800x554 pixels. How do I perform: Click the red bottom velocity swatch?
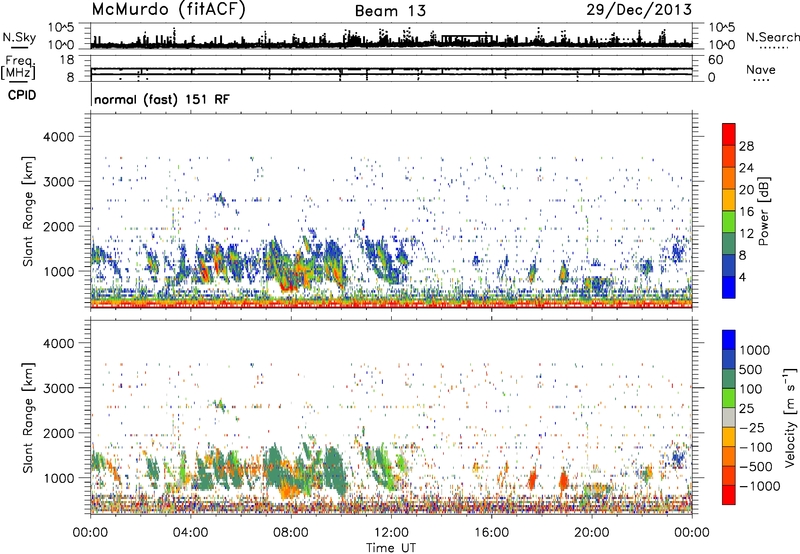point(729,495)
